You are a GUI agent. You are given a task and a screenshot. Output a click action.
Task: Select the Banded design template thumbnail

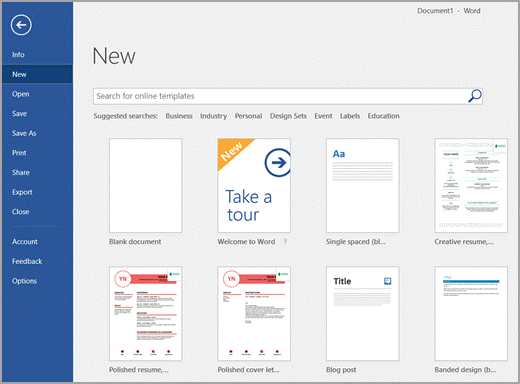pyautogui.click(x=471, y=314)
